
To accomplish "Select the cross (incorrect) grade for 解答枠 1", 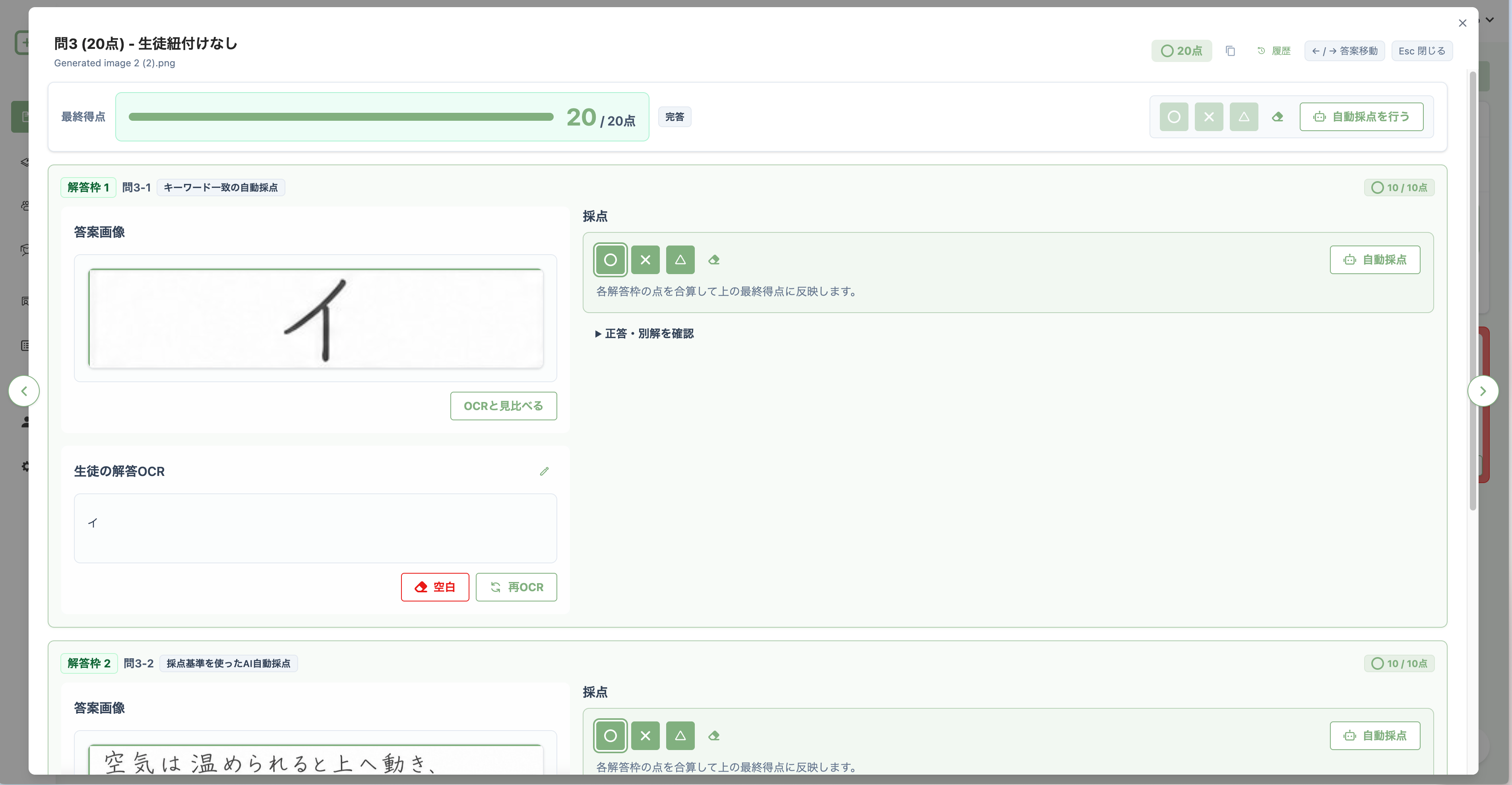I will [x=646, y=260].
